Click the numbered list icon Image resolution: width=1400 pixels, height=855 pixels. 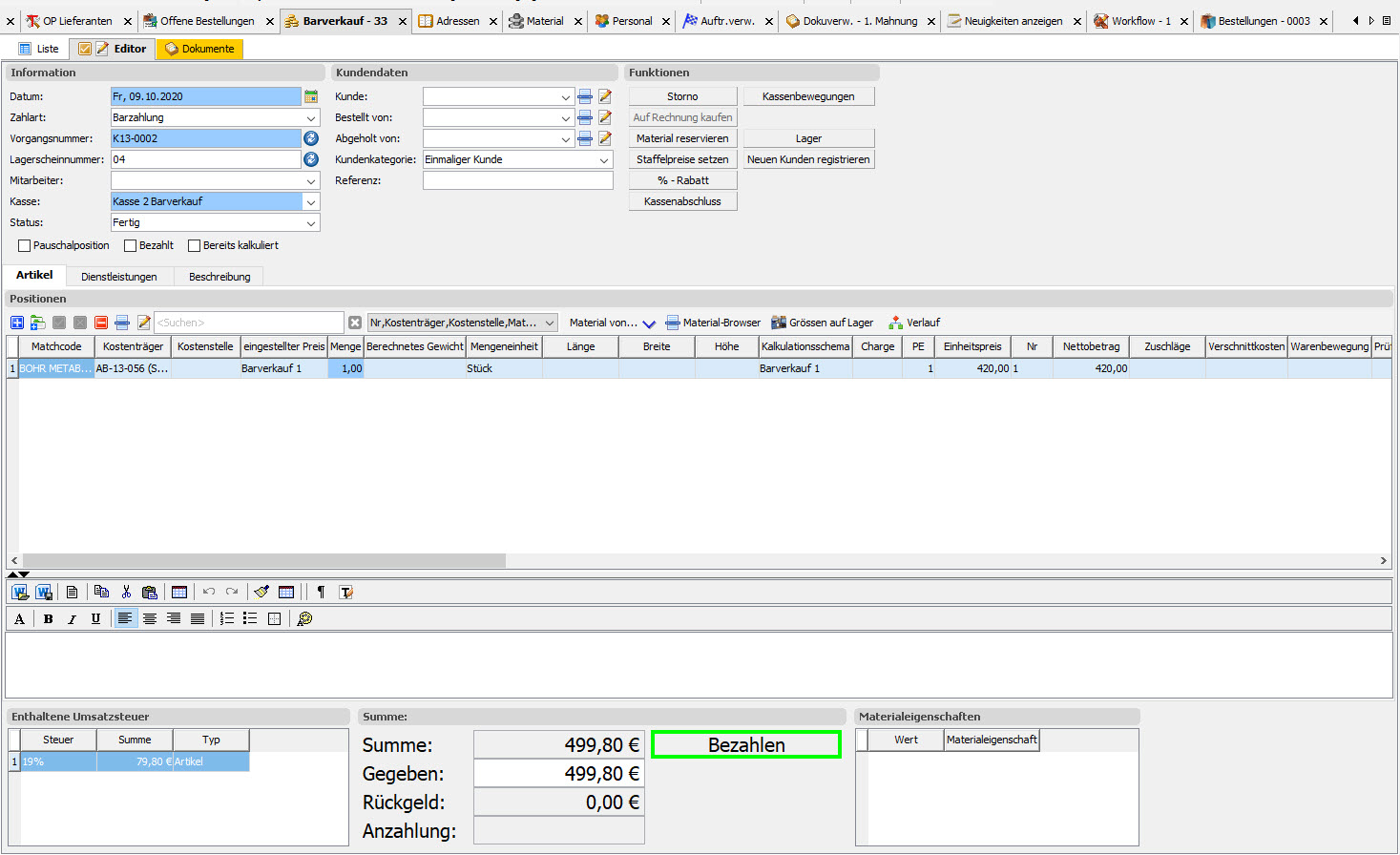[x=226, y=619]
